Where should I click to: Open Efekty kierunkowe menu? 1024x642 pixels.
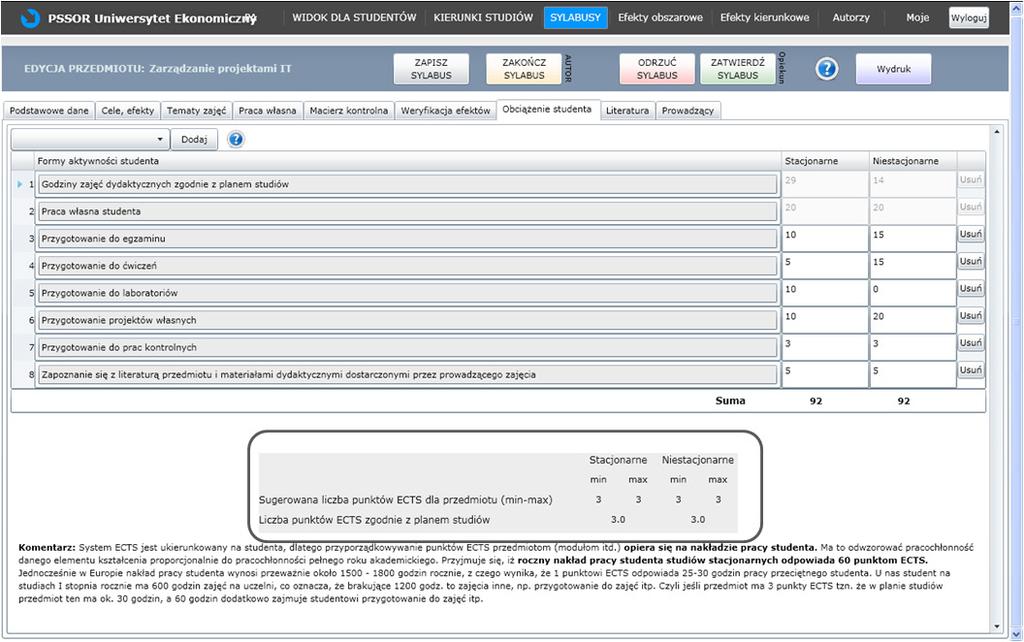765,18
